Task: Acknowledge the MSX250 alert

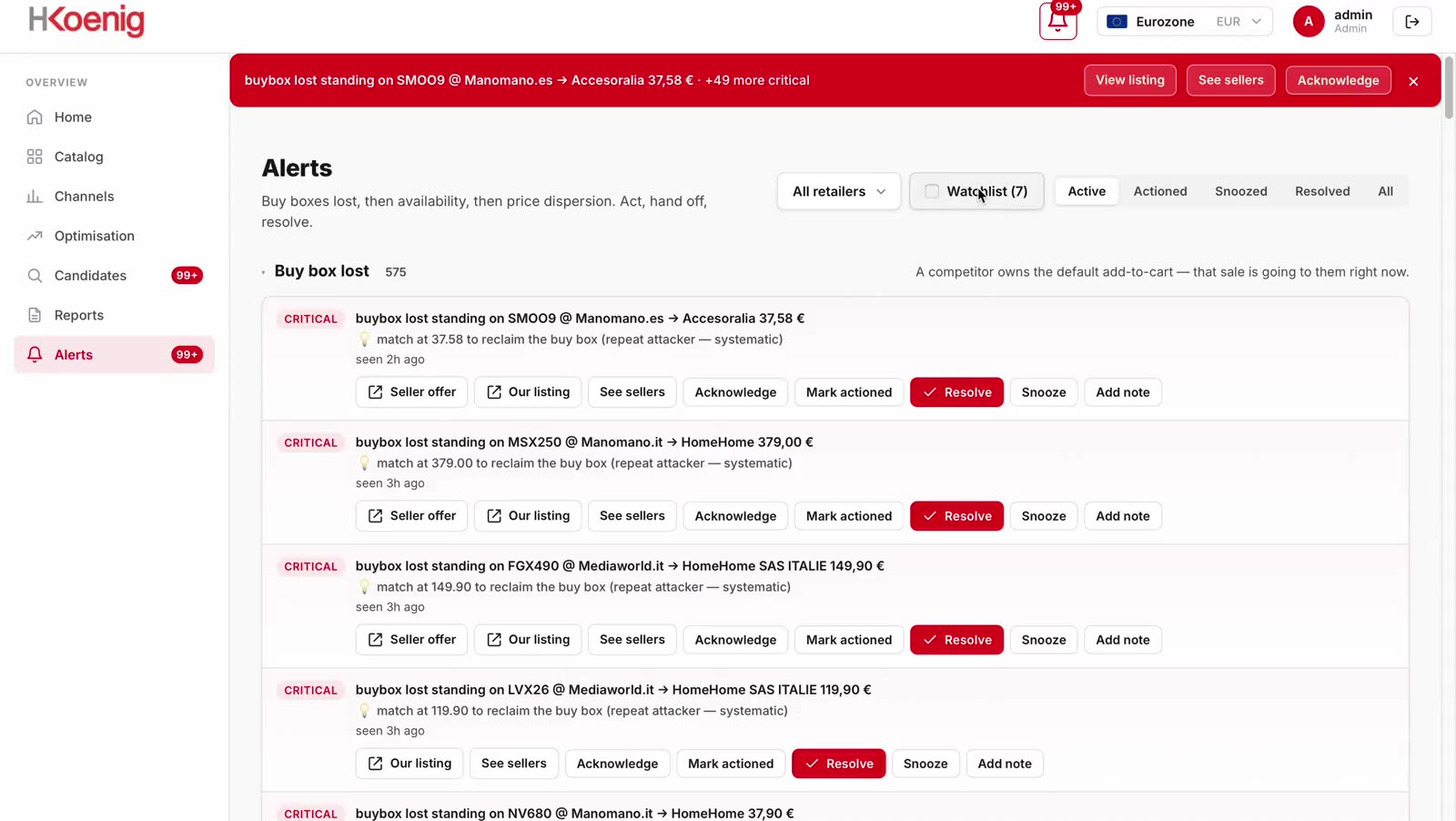Action: (735, 516)
